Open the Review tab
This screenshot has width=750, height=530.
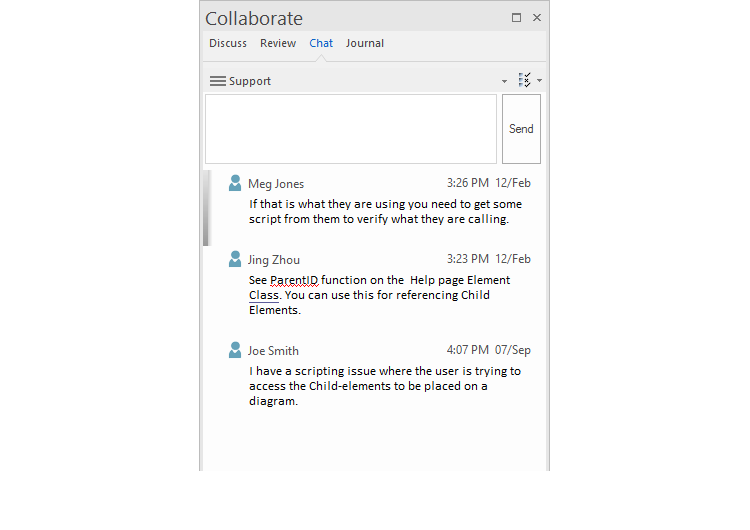point(278,43)
